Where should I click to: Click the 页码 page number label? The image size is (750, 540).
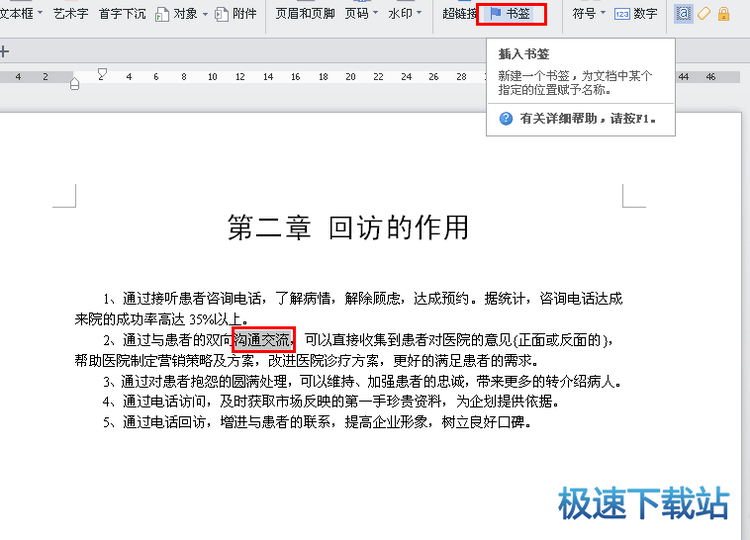pos(357,13)
